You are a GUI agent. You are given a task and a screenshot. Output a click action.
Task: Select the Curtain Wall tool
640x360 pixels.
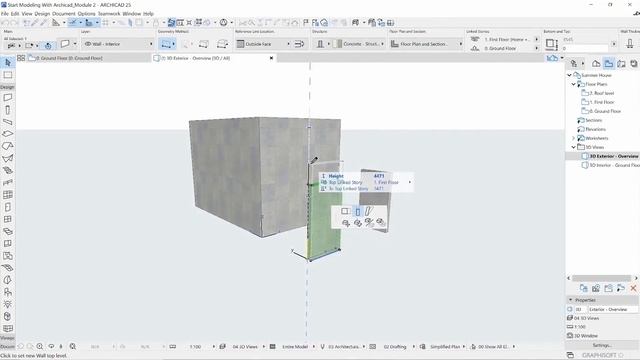tap(8, 195)
